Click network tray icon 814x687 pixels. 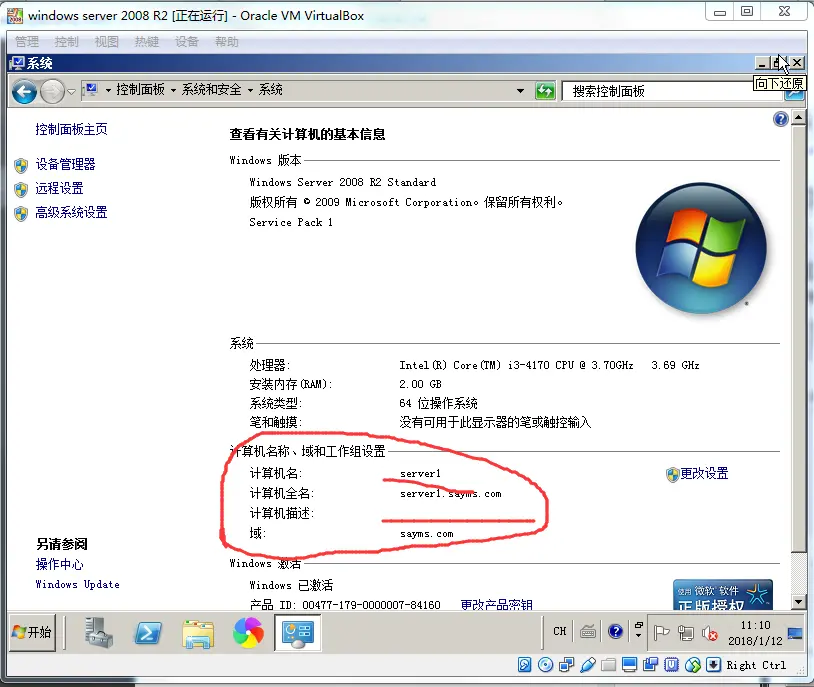(686, 633)
